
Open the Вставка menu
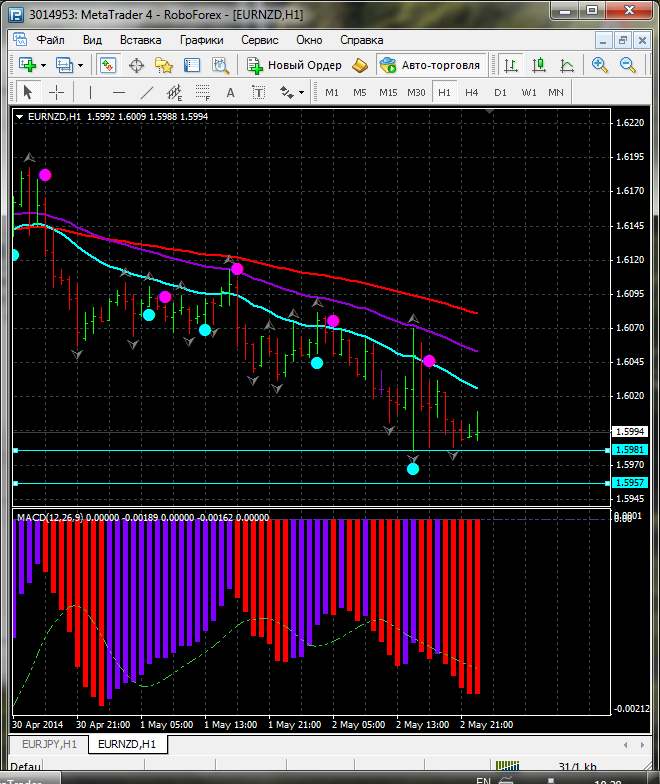140,40
